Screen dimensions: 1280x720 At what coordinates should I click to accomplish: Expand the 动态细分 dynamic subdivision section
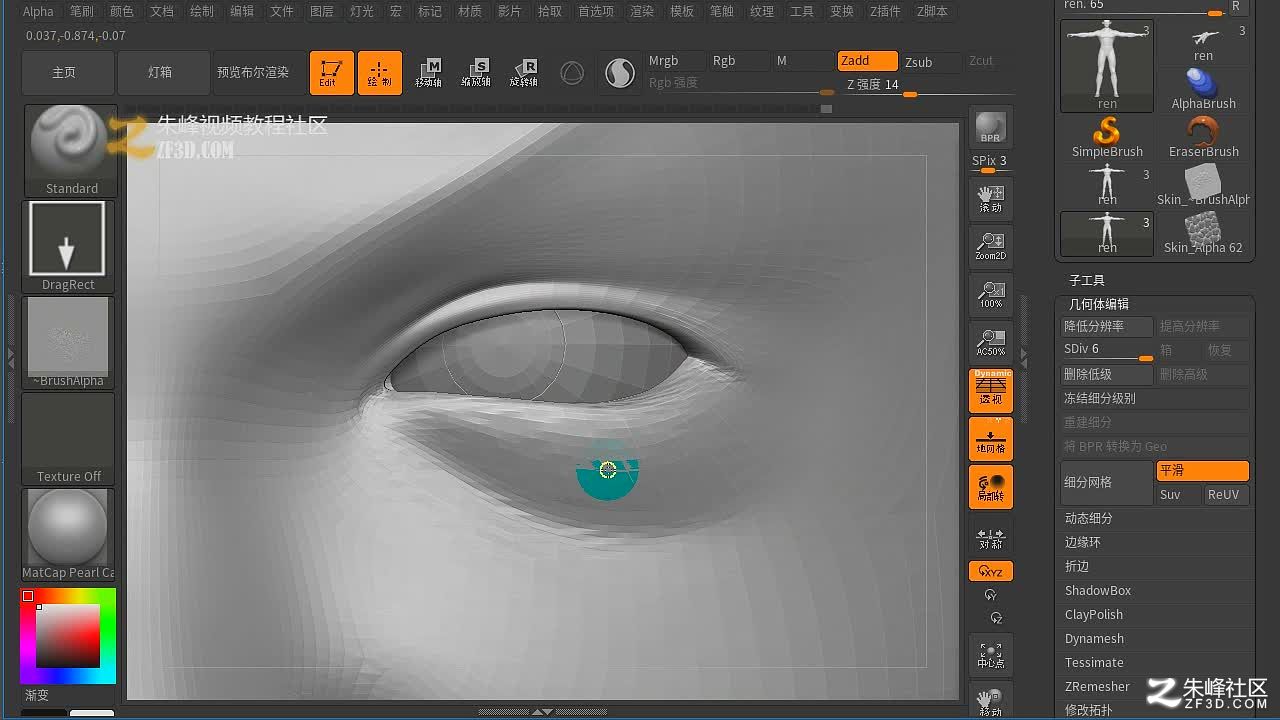1088,518
